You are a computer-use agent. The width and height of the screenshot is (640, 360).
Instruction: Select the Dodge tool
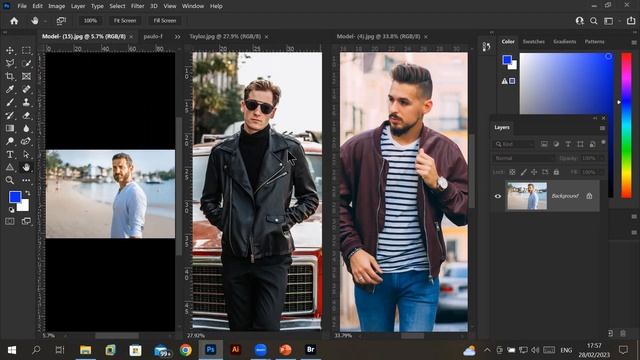(x=10, y=141)
